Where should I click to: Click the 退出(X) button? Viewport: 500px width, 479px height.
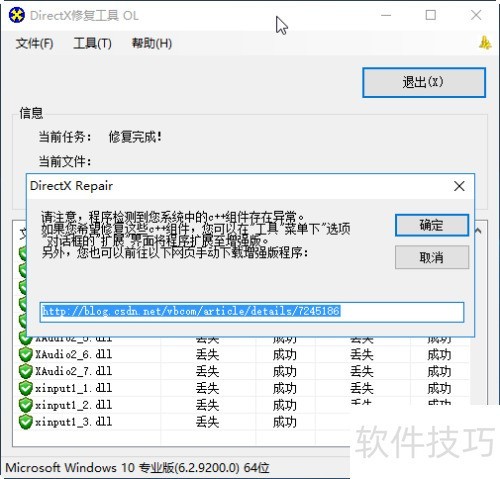pos(424,82)
